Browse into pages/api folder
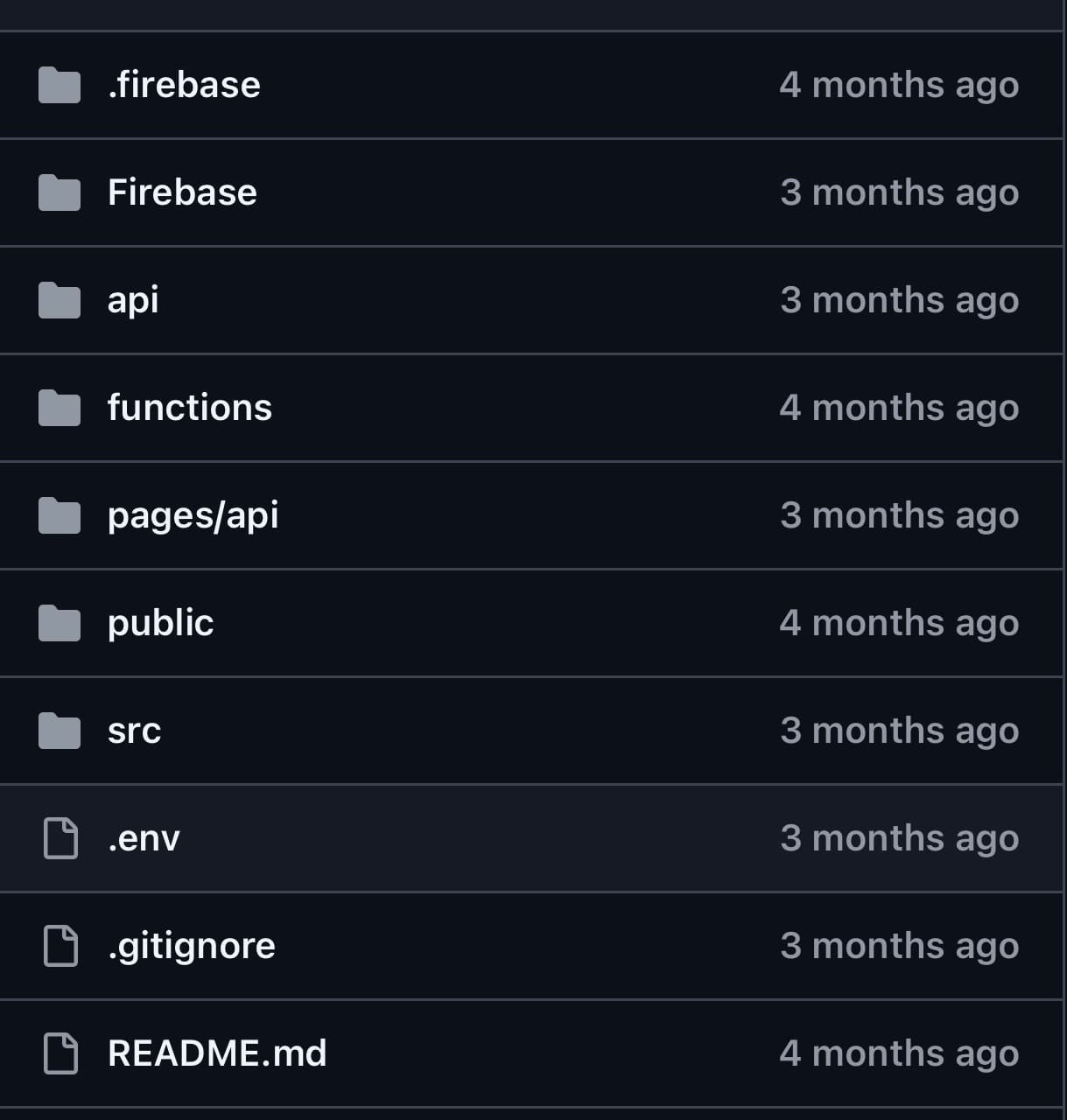The width and height of the screenshot is (1067, 1120). tap(193, 515)
